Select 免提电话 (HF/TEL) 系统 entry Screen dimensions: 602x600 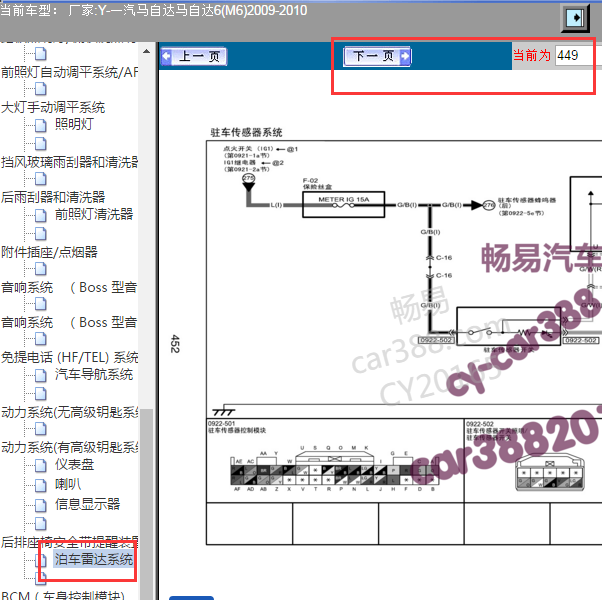(x=69, y=357)
